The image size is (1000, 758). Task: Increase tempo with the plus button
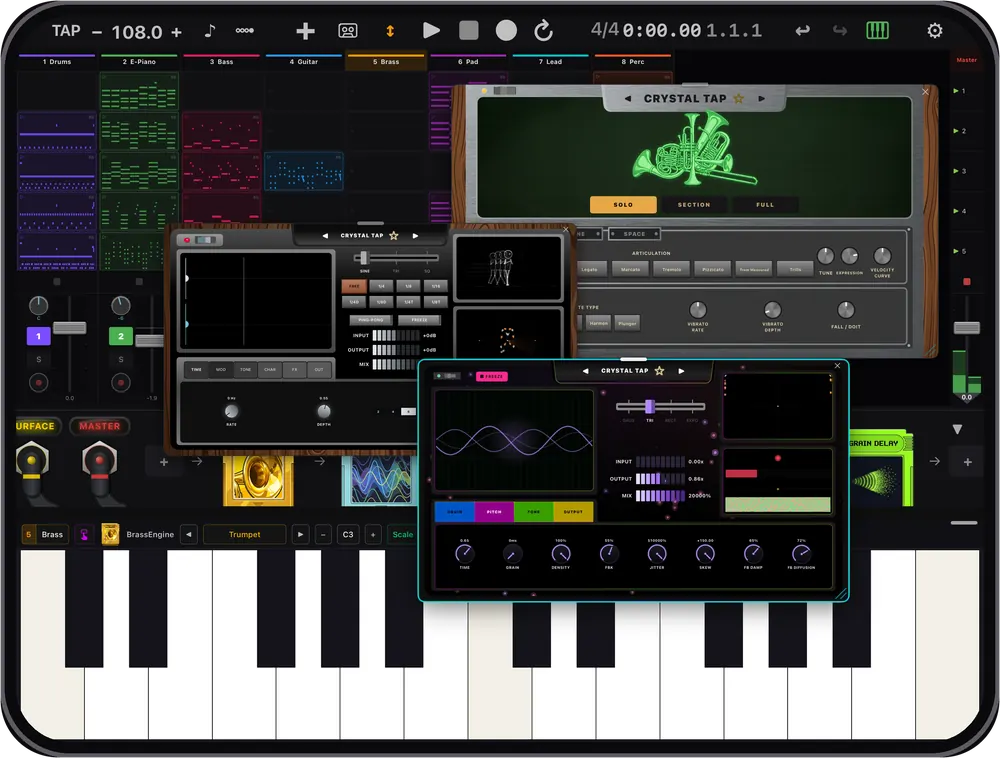[176, 32]
